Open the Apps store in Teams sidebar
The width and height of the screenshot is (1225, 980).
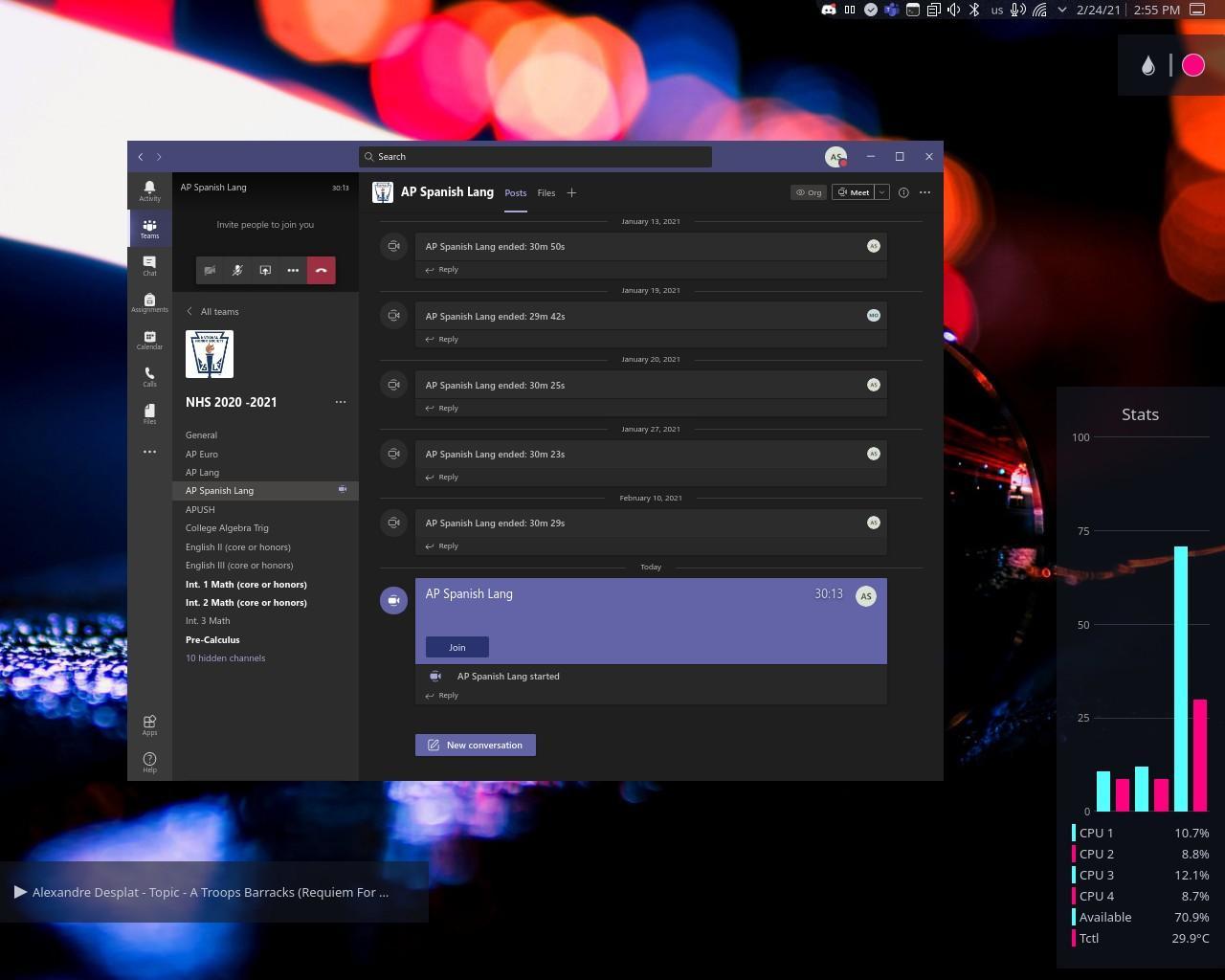(149, 724)
